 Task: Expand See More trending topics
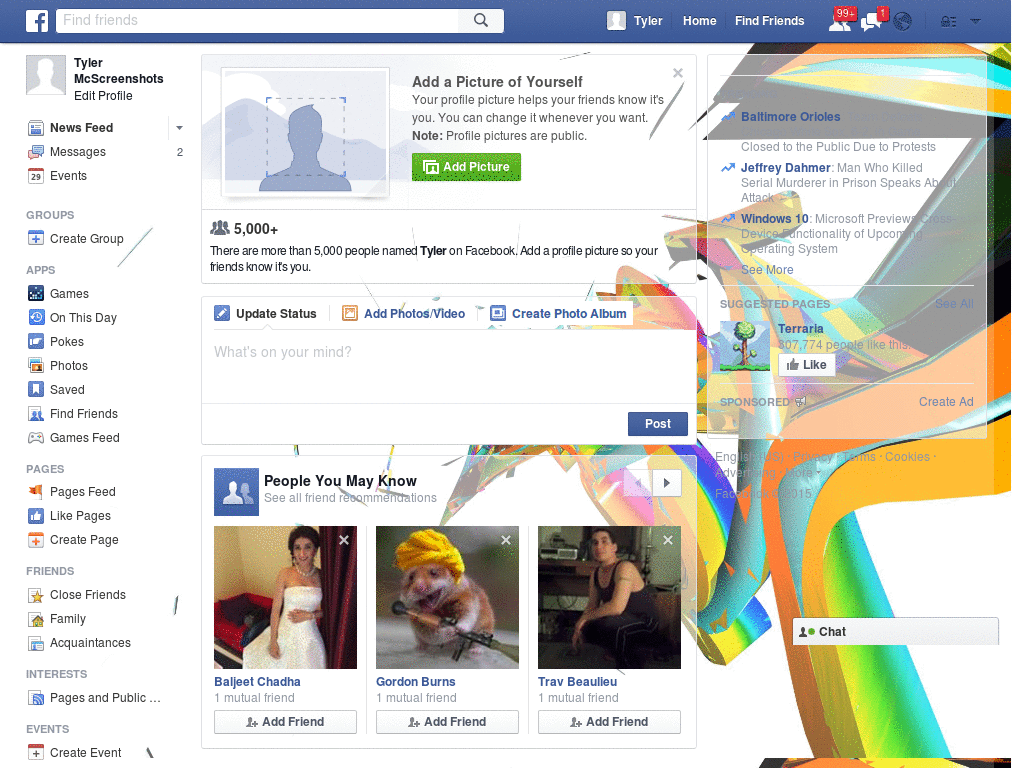767,270
